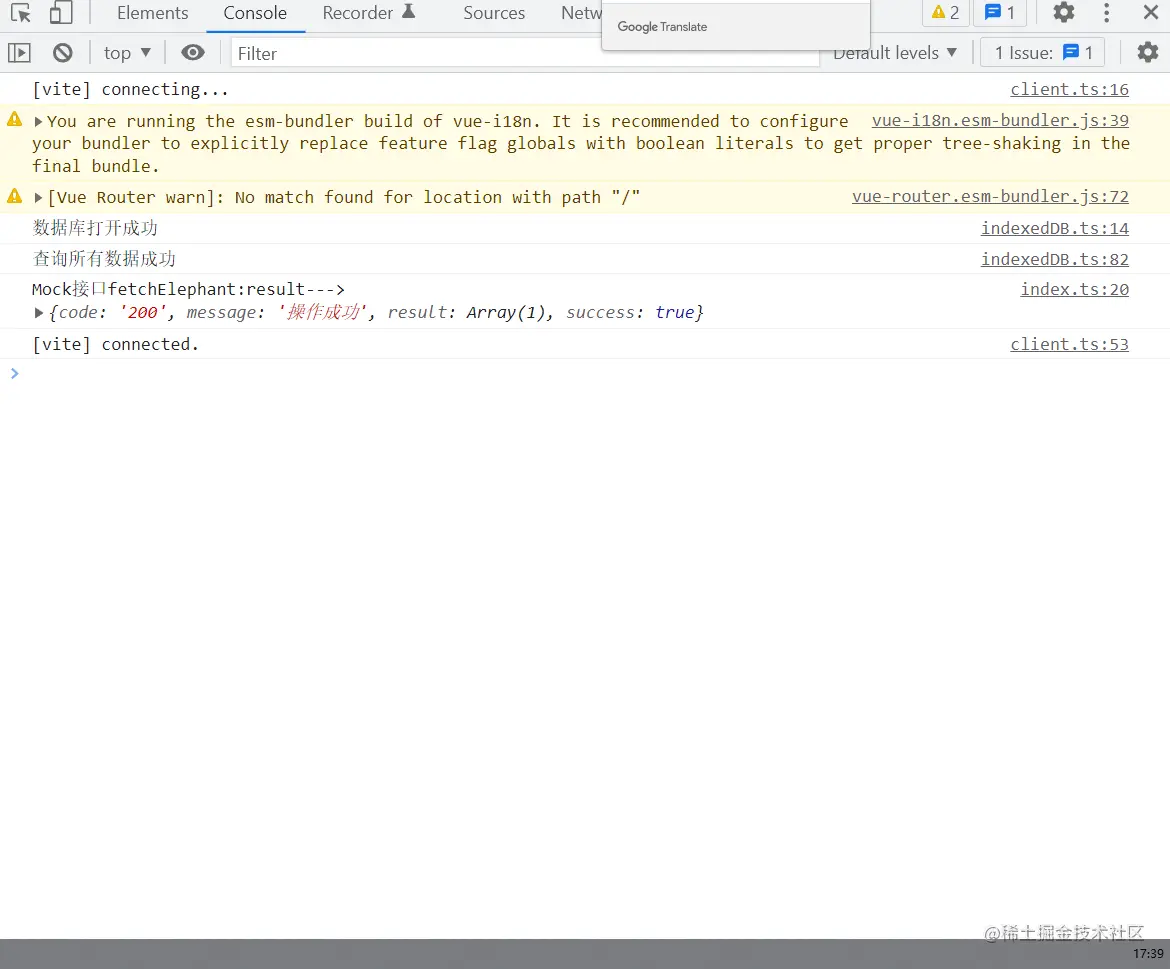Open source link vue-router.esm-bundler.js:72

[990, 197]
